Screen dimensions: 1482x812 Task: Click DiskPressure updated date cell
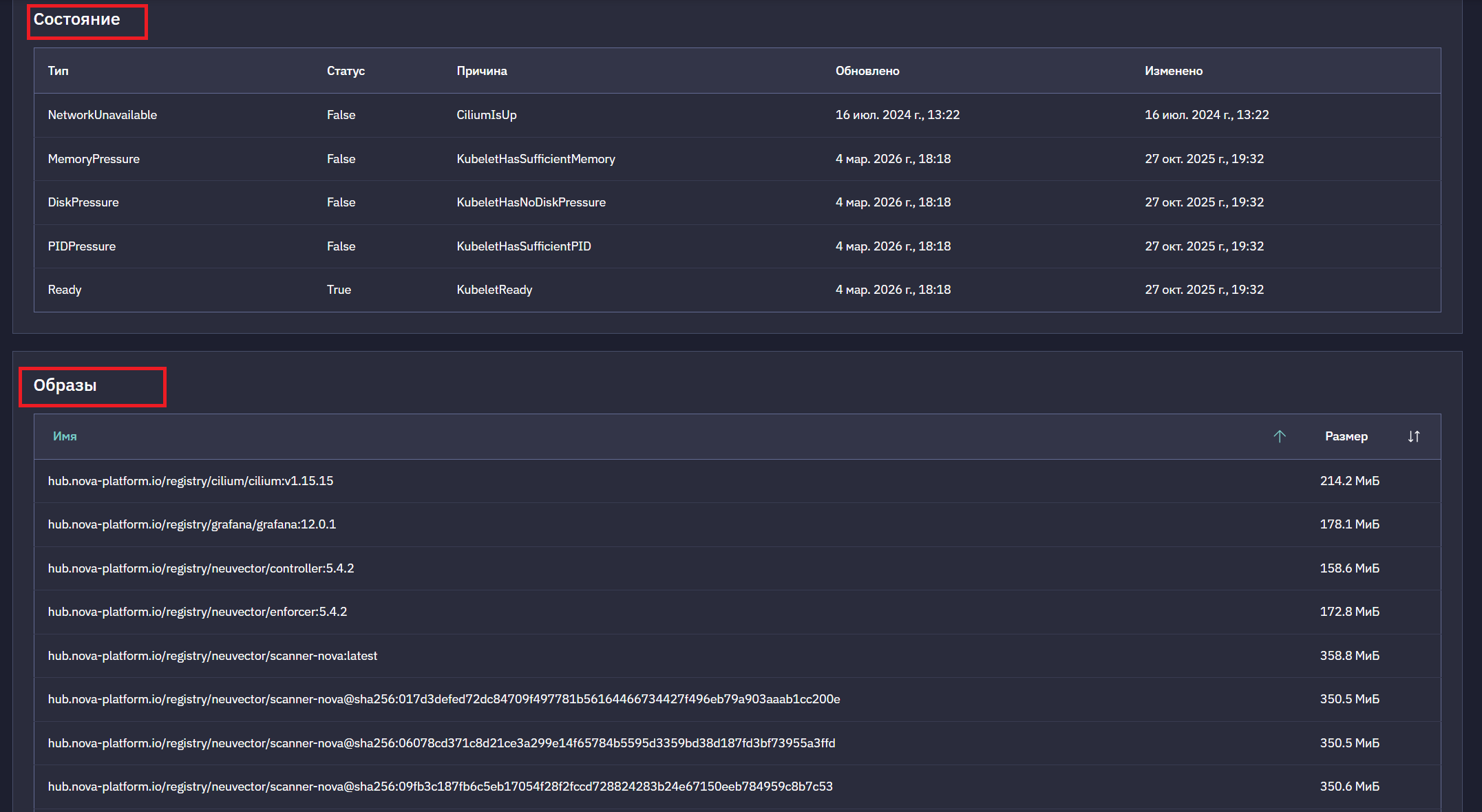pos(893,202)
